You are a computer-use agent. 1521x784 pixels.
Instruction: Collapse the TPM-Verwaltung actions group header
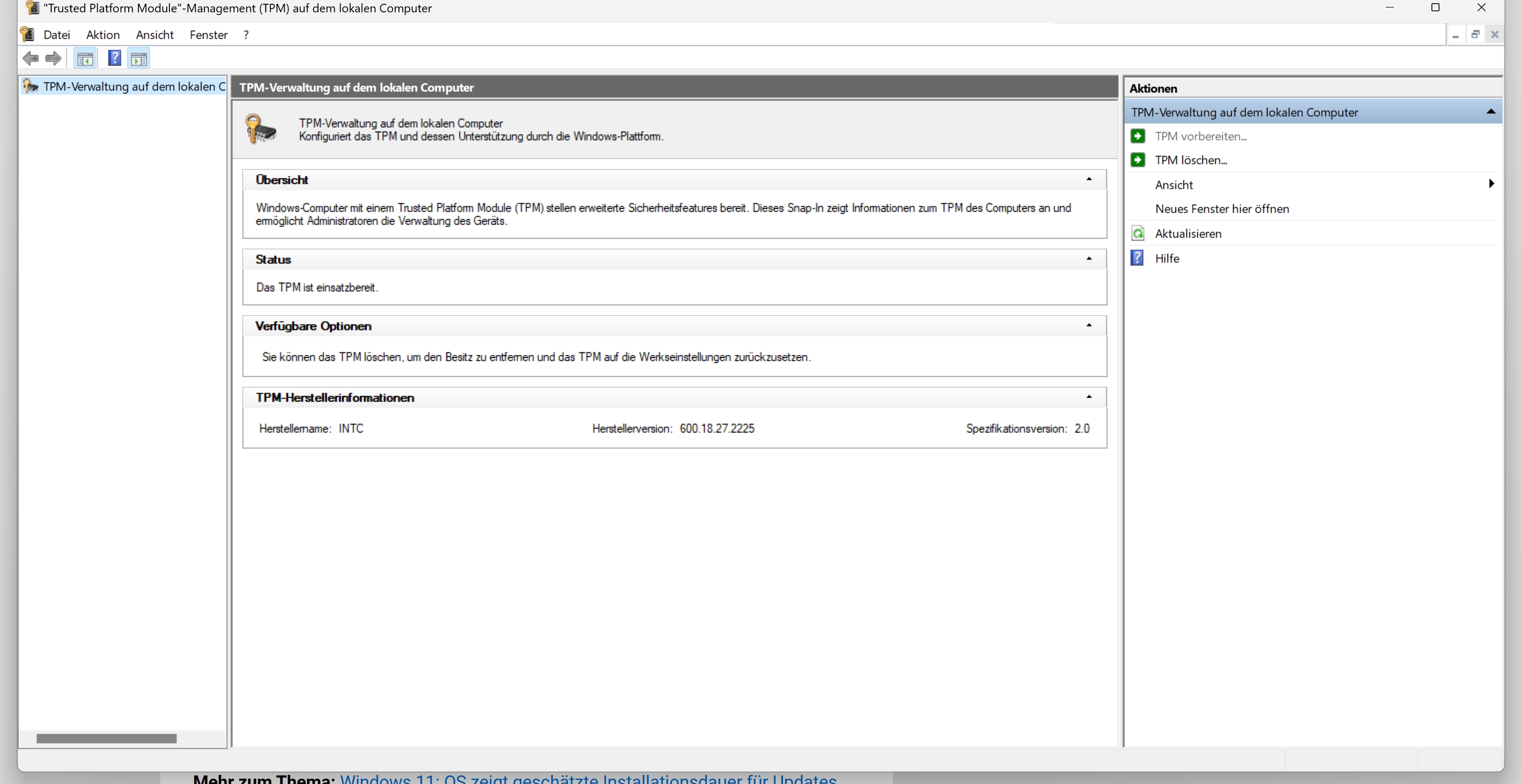[1490, 112]
